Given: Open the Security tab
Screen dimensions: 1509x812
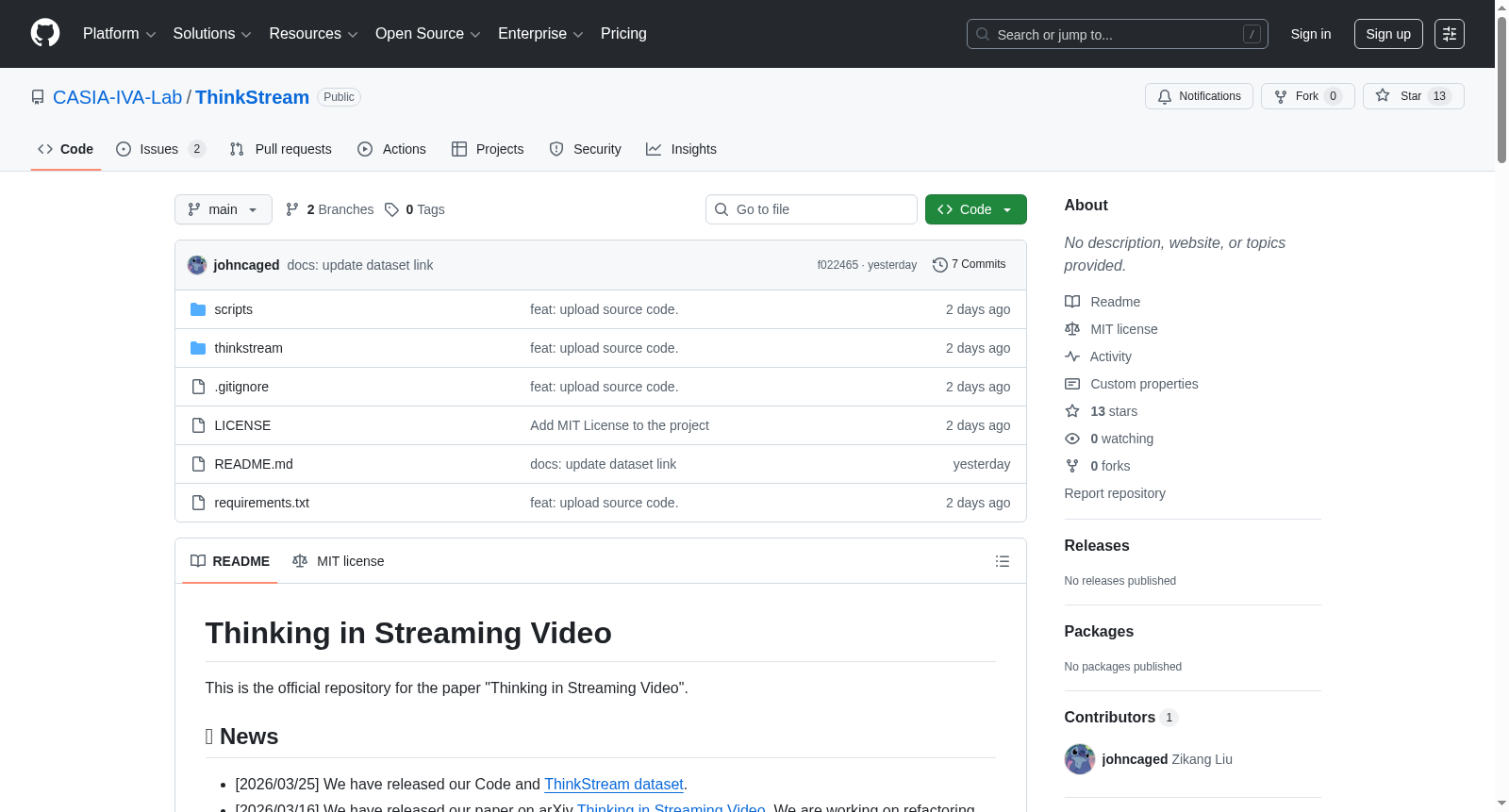Looking at the screenshot, I should [x=585, y=149].
